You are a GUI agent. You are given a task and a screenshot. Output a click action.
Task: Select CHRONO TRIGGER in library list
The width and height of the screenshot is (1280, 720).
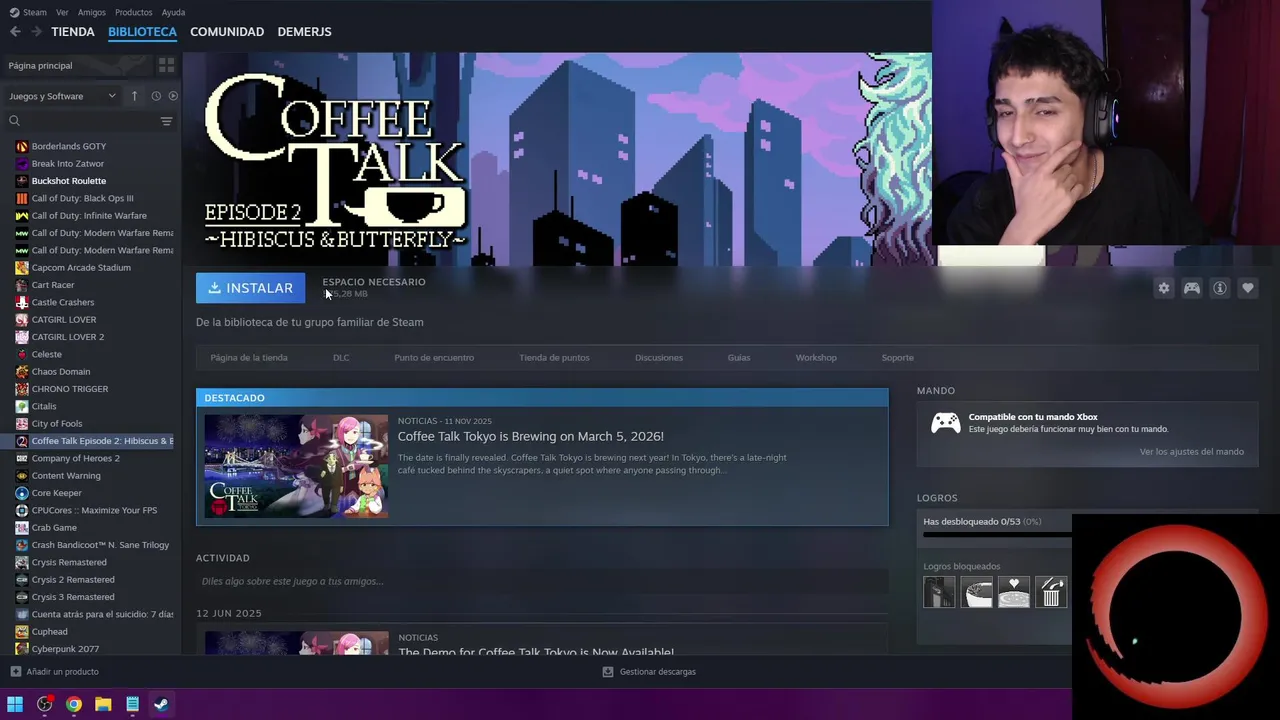click(x=69, y=389)
